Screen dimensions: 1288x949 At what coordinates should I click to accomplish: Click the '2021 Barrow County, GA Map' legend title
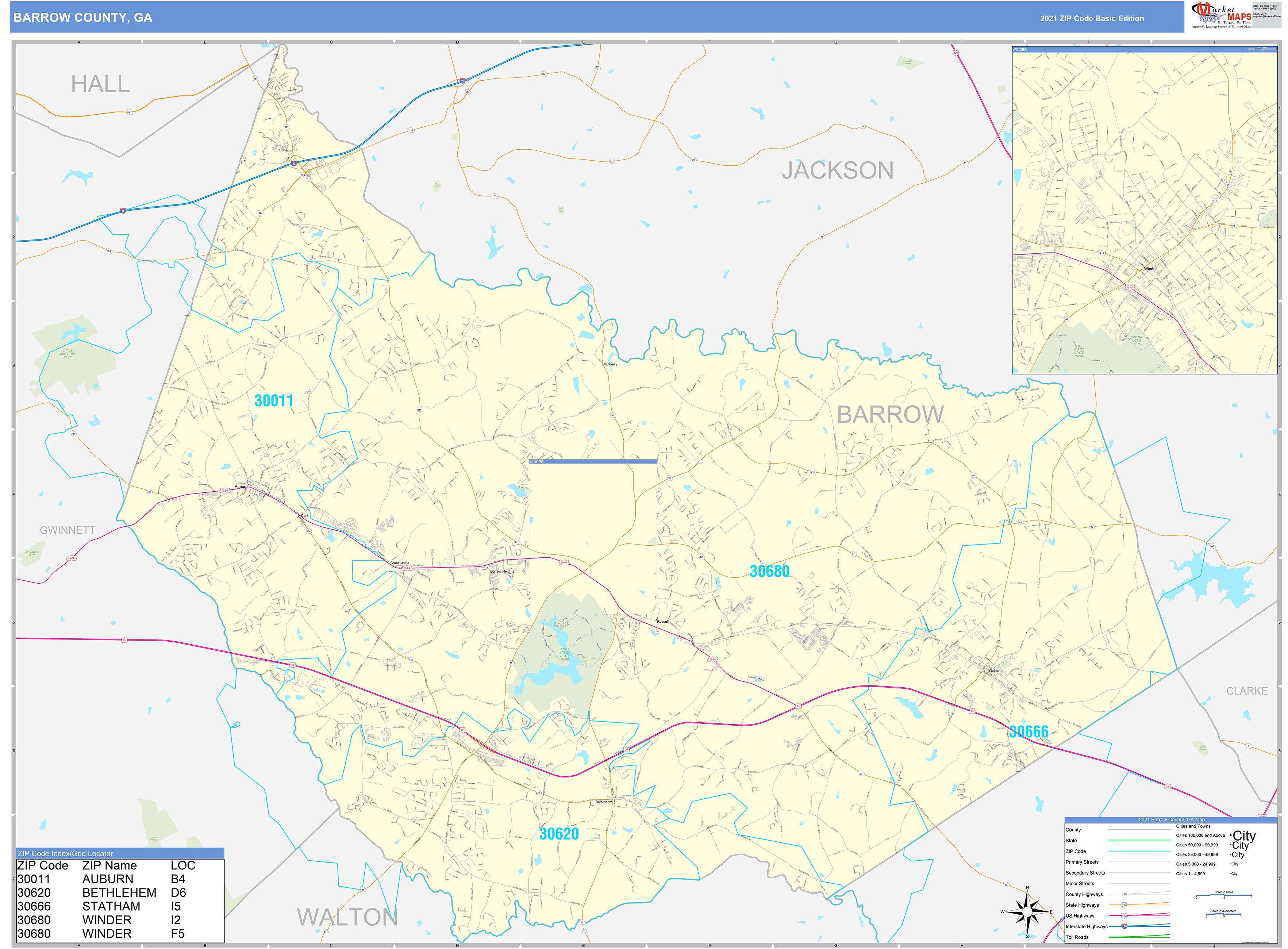[1171, 820]
